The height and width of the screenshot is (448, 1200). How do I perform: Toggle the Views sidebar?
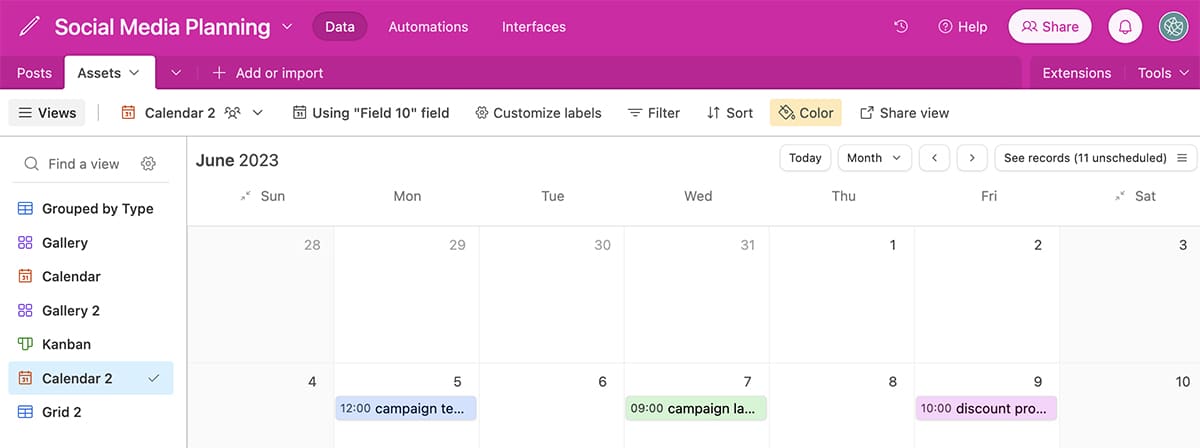[x=47, y=113]
